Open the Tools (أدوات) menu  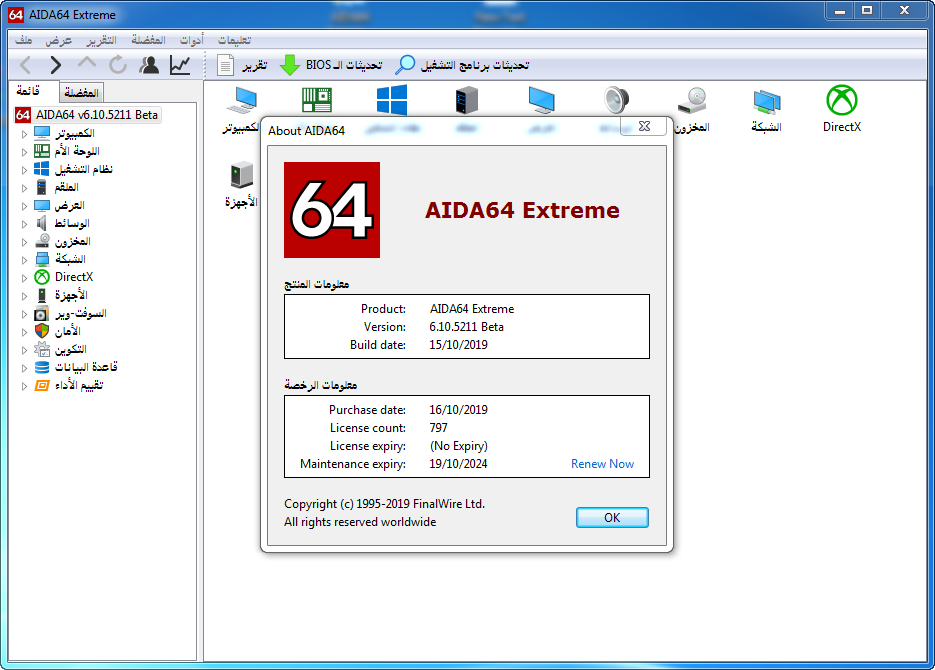pos(191,40)
